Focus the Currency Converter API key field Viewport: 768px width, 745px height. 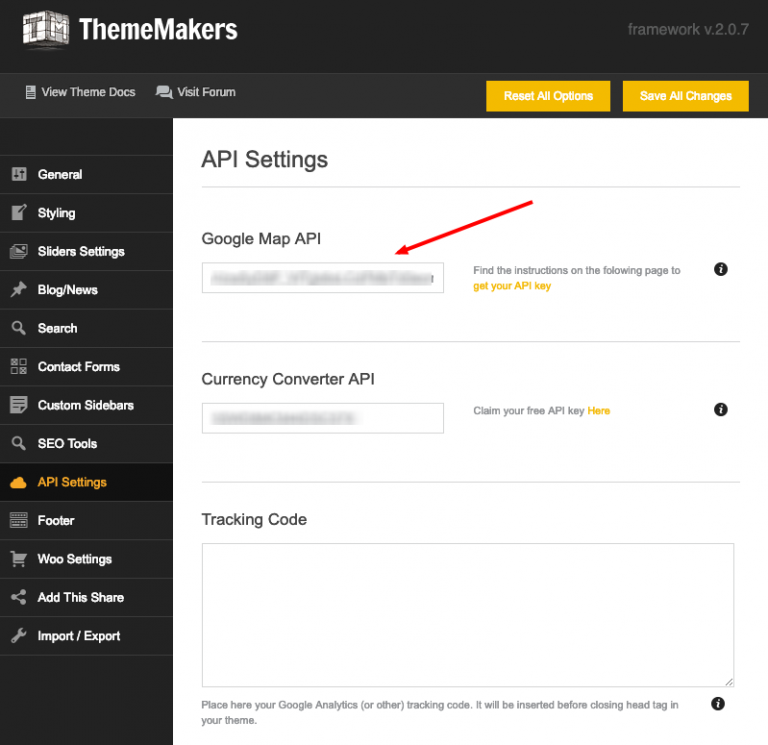pos(323,418)
